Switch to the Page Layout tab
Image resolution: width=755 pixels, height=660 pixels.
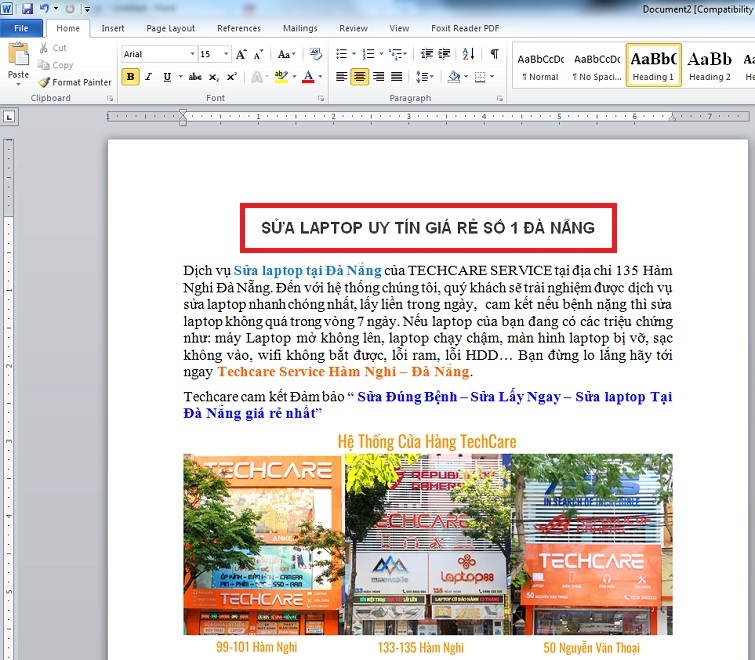point(170,28)
